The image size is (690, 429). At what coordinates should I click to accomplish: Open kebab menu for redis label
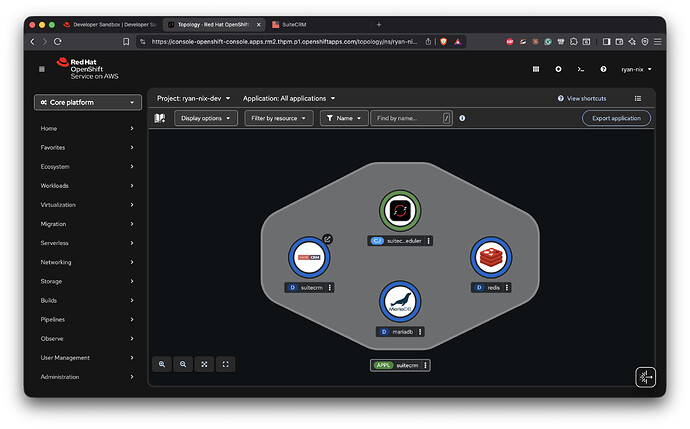pos(507,288)
